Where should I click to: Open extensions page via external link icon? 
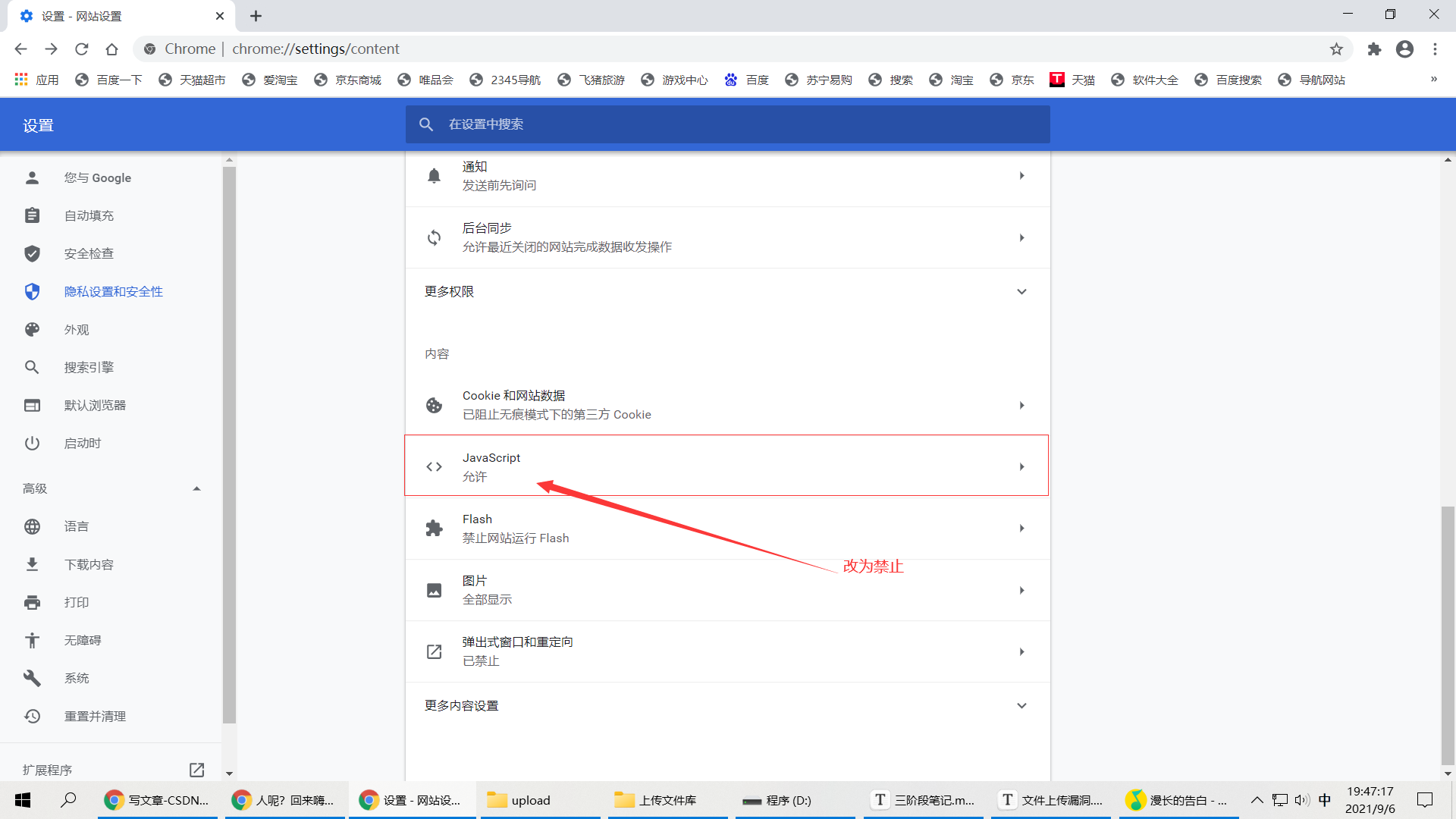coord(196,770)
